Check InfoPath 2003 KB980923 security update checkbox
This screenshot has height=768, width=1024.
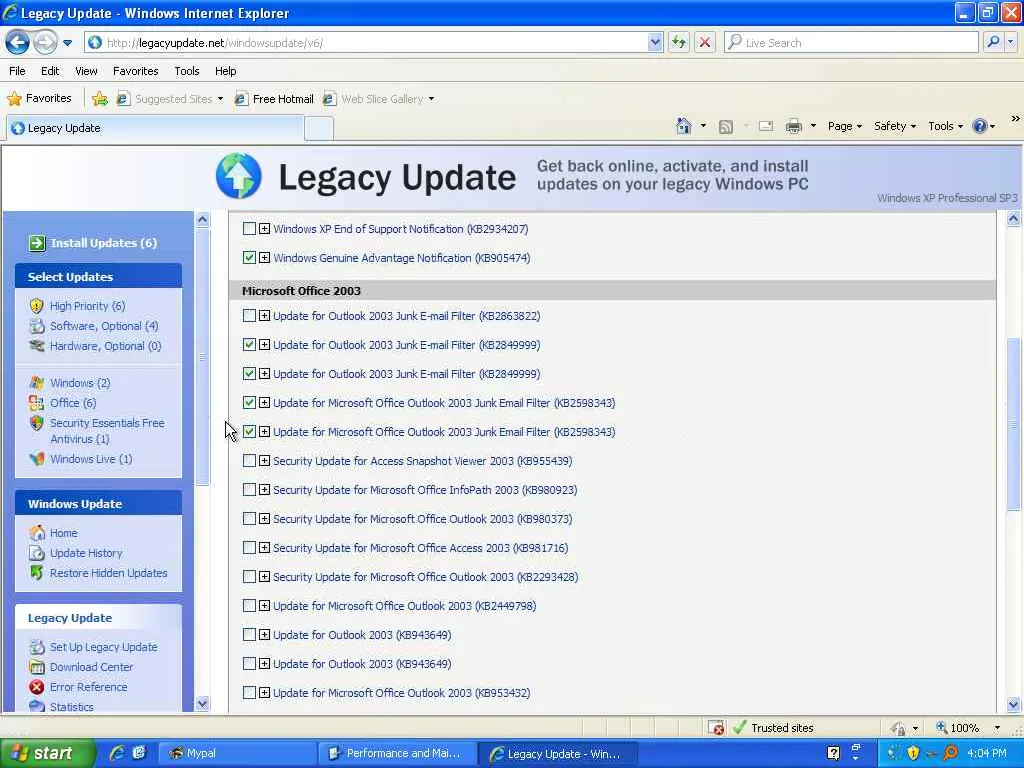[x=249, y=489]
